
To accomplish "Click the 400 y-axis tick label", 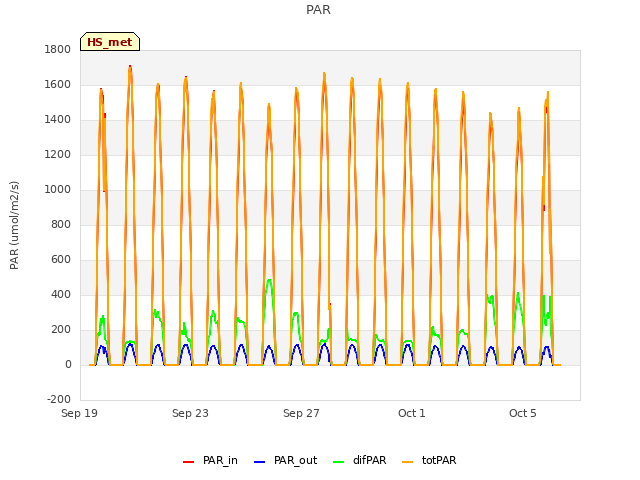I will coord(61,295).
